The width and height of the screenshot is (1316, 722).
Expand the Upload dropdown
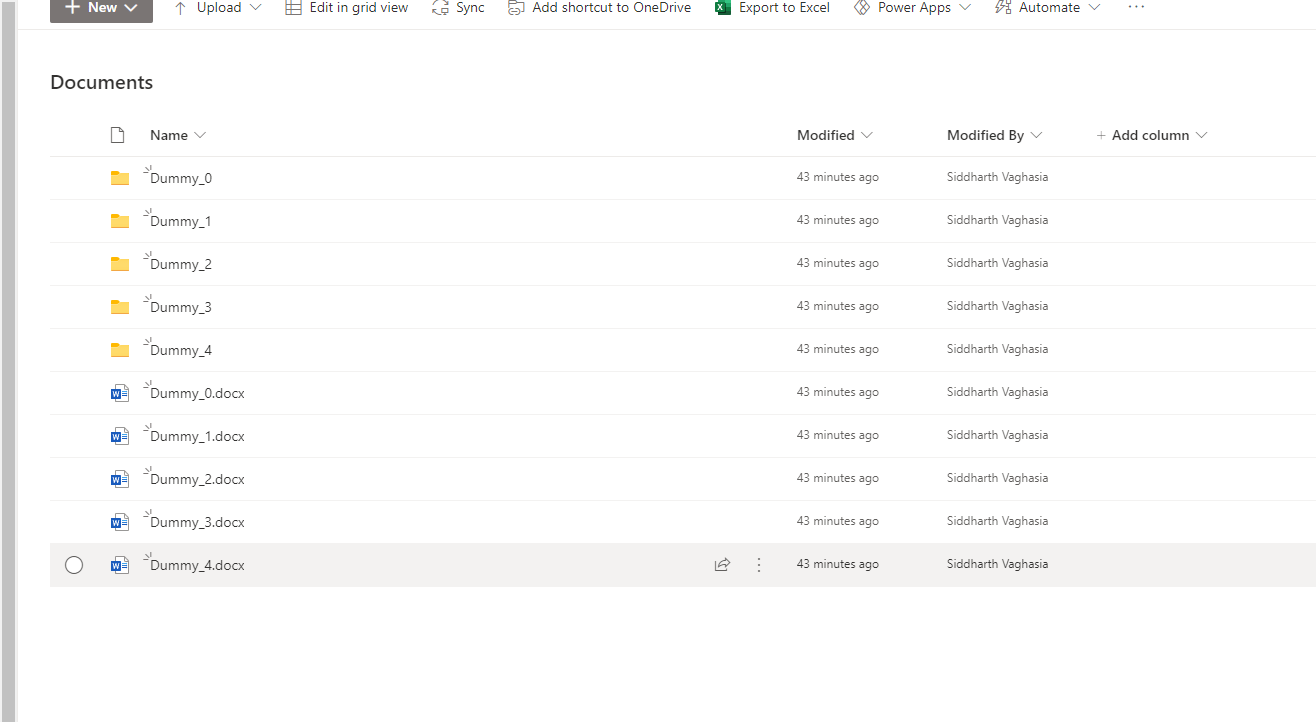(x=257, y=8)
